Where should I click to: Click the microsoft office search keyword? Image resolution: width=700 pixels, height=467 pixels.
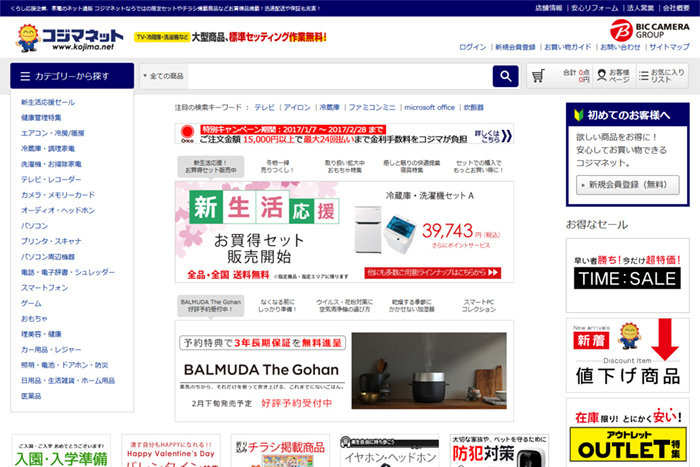(429, 108)
